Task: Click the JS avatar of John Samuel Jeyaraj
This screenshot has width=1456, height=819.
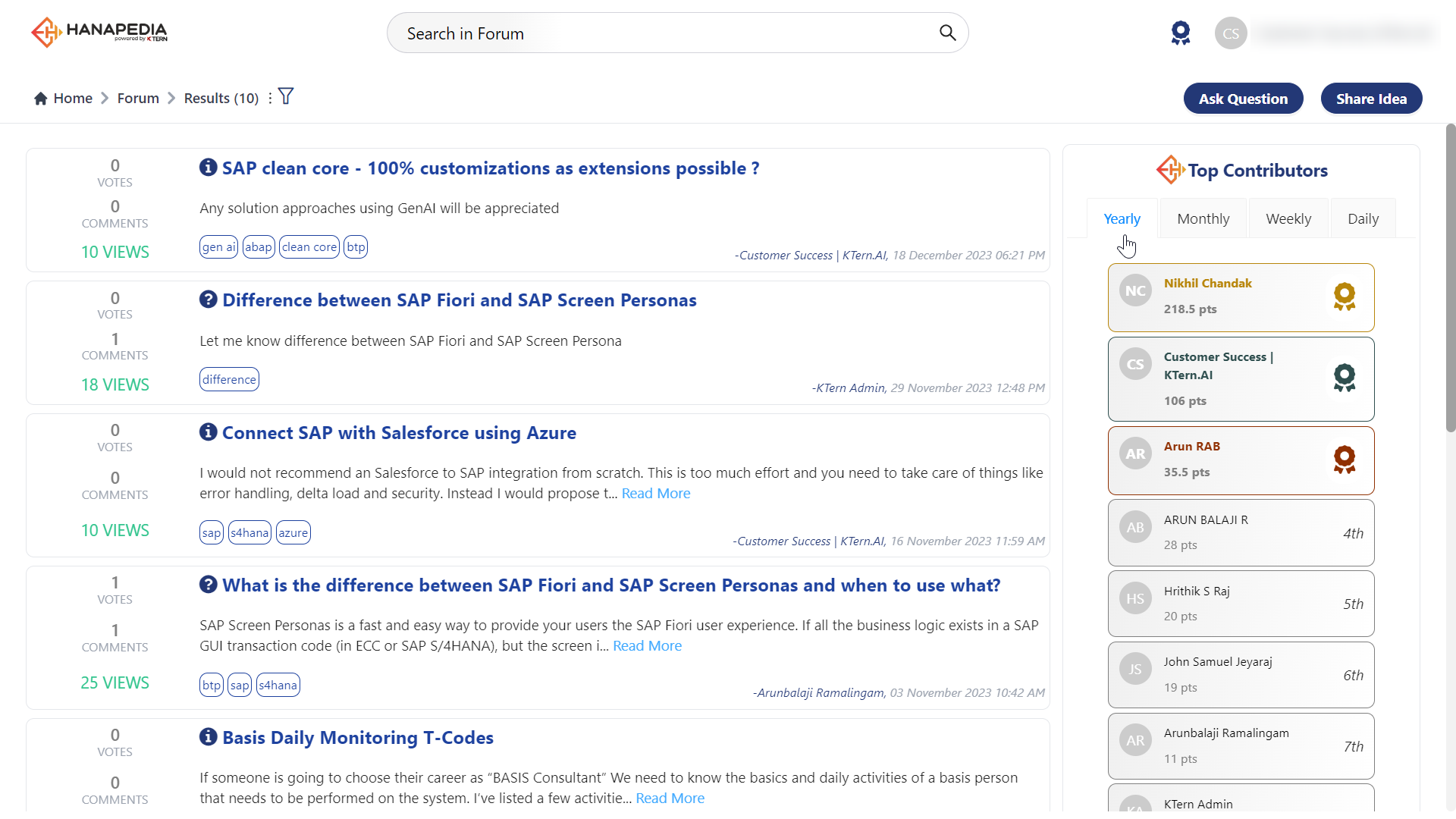Action: 1135,669
